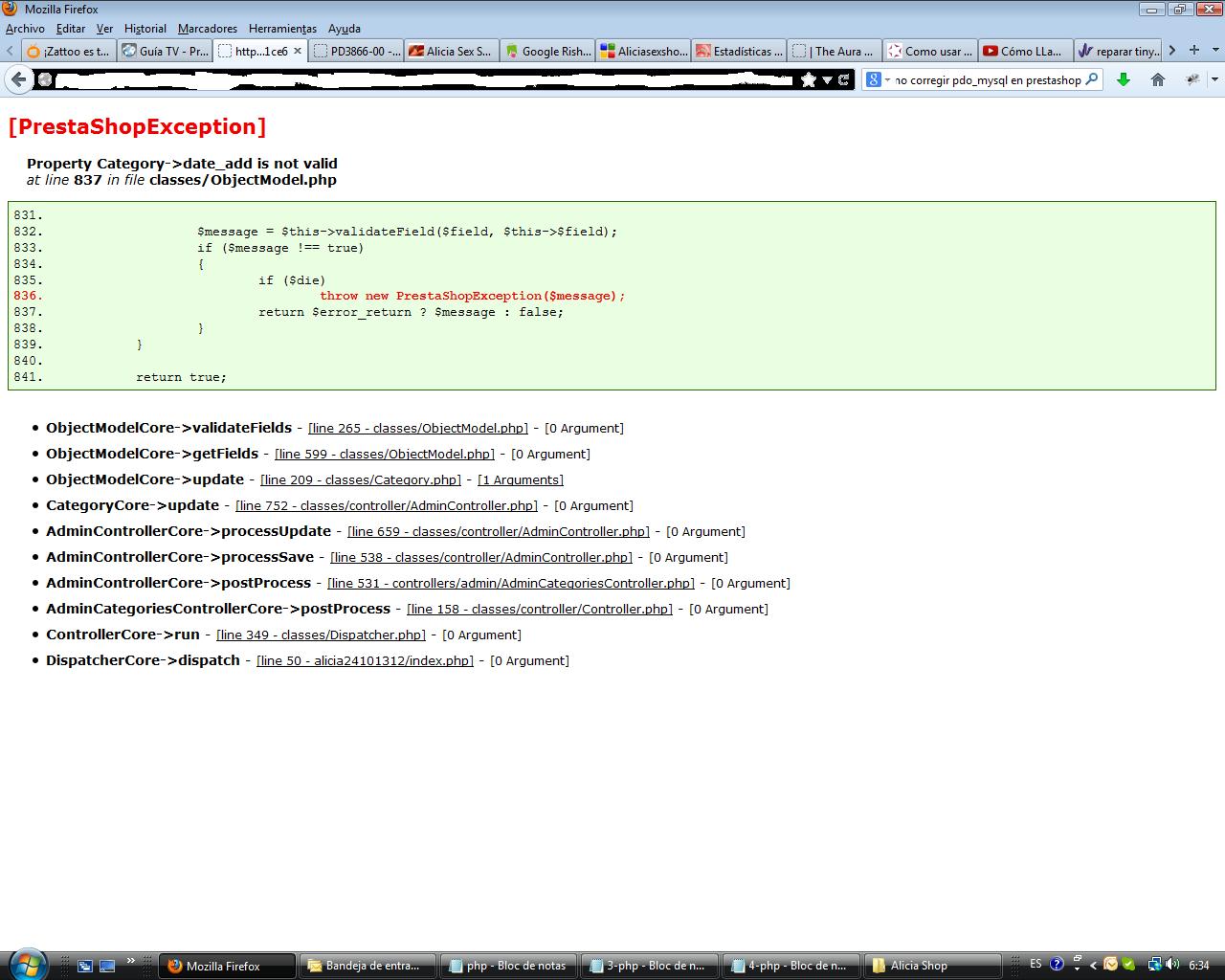
Task: Open the Ver menu
Action: click(x=104, y=29)
